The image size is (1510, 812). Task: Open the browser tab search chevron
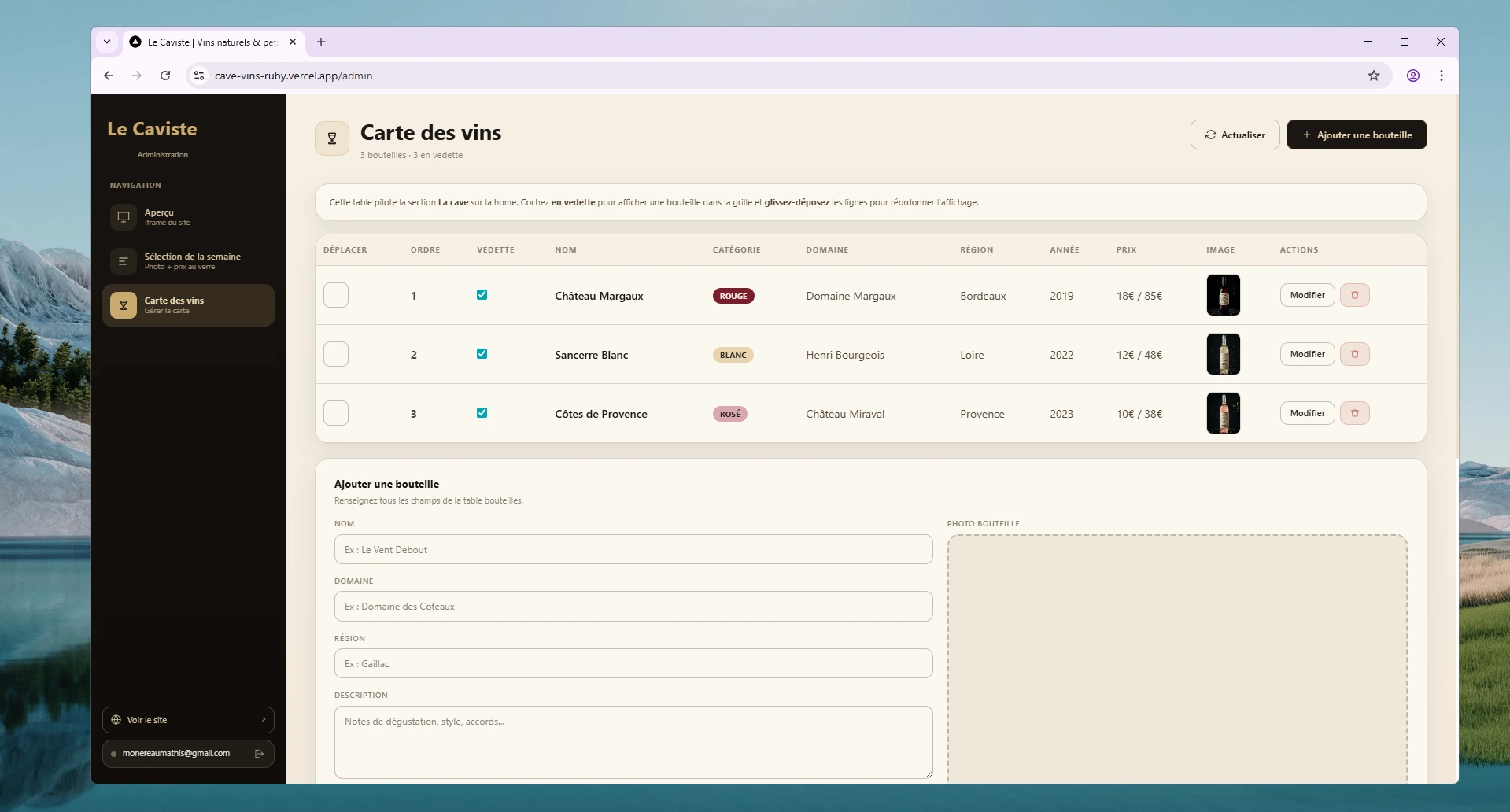pyautogui.click(x=107, y=42)
